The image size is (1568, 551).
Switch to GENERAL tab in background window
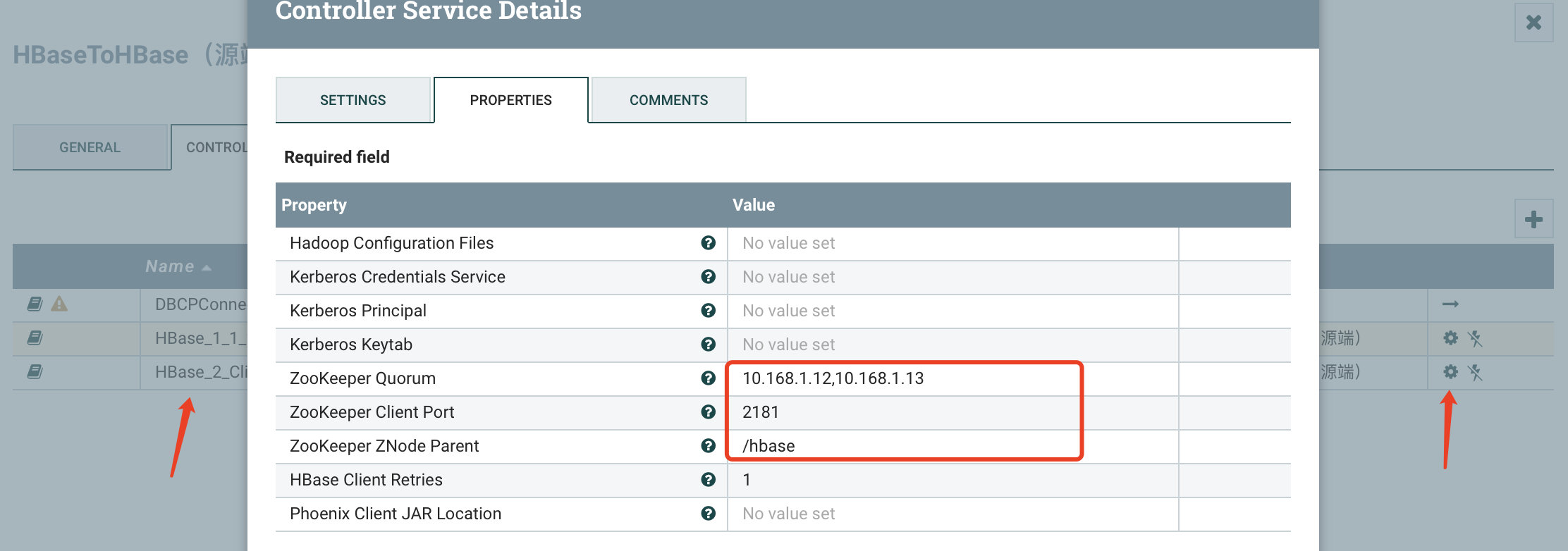90,147
